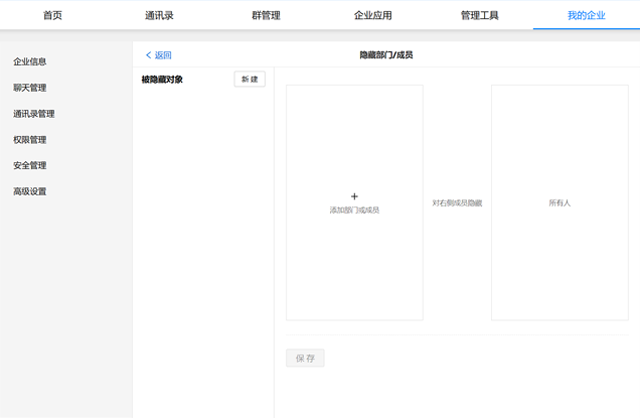The height and width of the screenshot is (418, 640).
Task: Open 企业信息 in the sidebar
Action: click(x=30, y=62)
